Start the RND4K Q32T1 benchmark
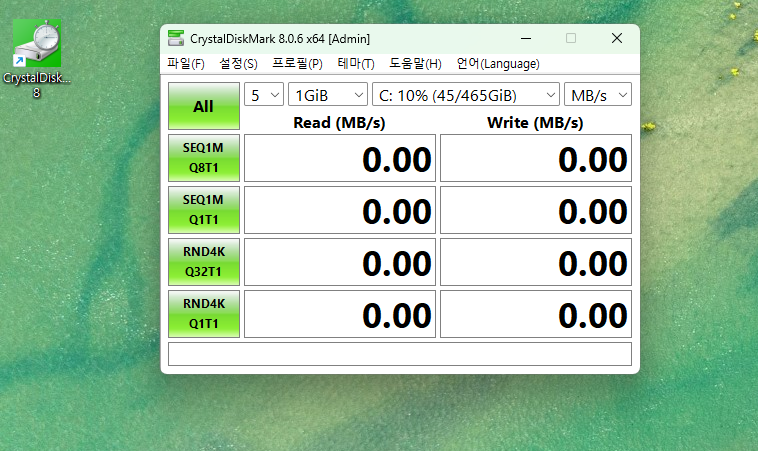Viewport: 758px width, 451px height. pyautogui.click(x=203, y=262)
